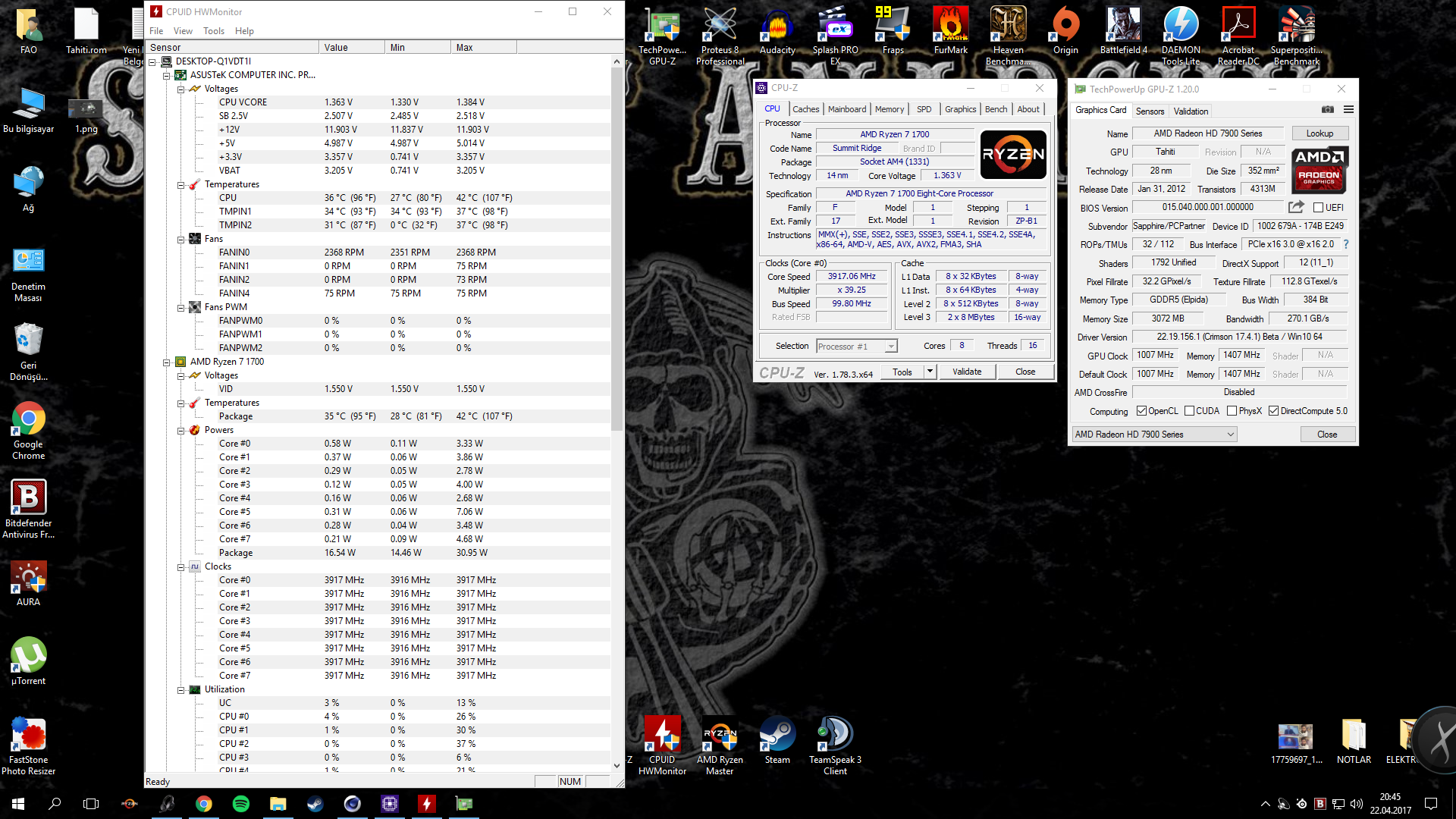Launch DAEMON Tools Lite shortcut
Screen dimensions: 1456x819
point(1181,36)
